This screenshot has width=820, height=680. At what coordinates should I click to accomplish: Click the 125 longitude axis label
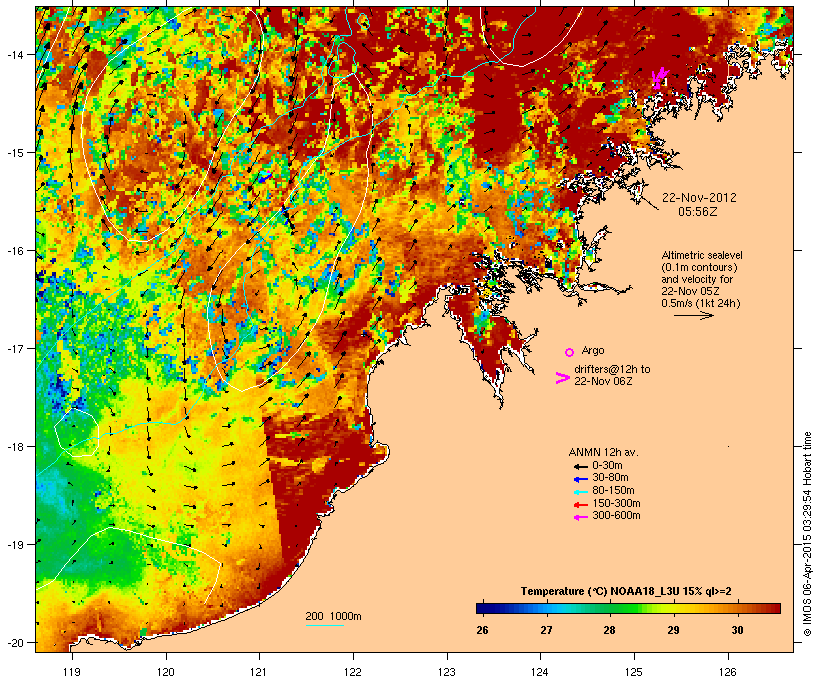tap(634, 672)
